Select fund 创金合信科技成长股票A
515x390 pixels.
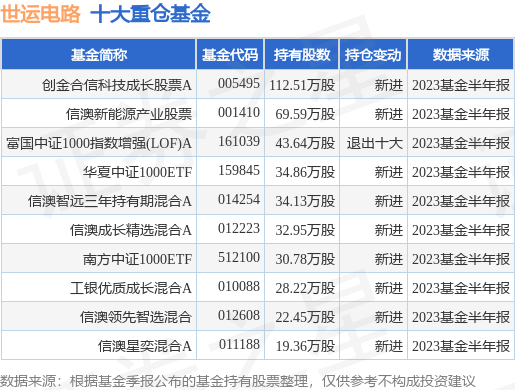[x=117, y=85]
